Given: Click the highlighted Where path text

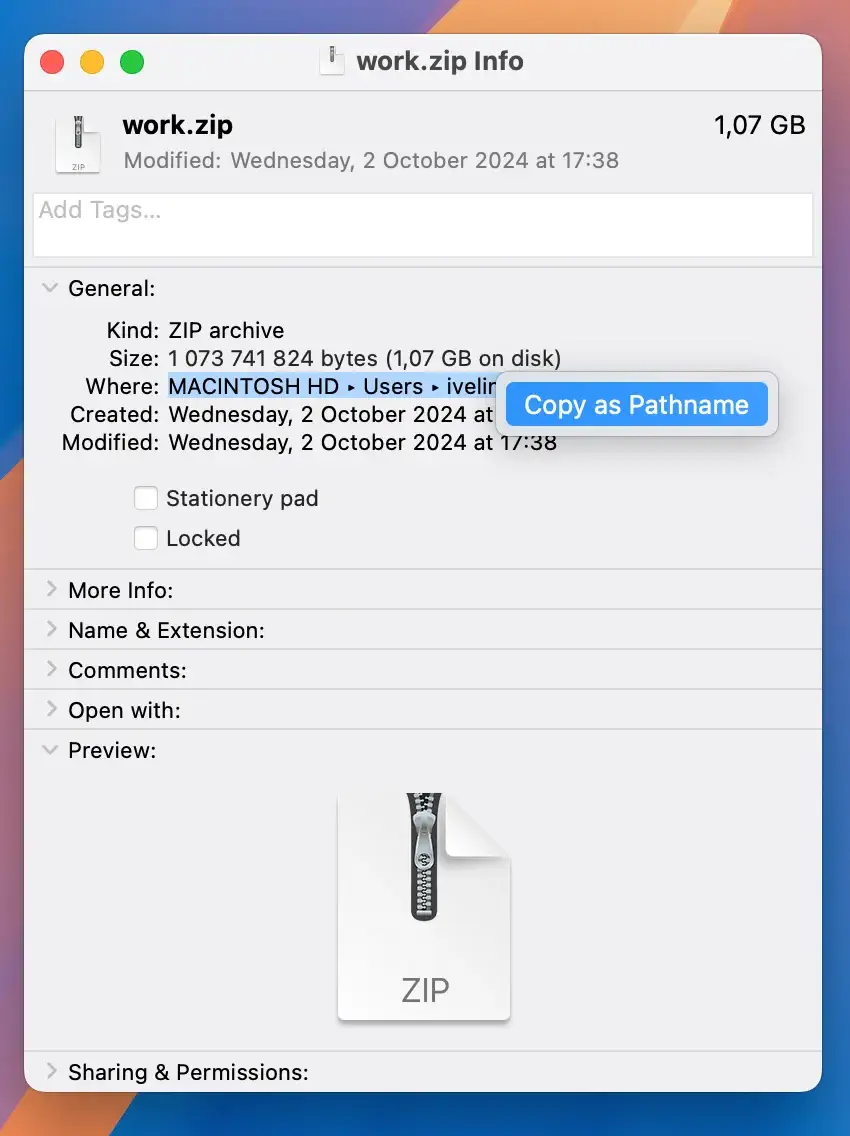Looking at the screenshot, I should tap(333, 386).
